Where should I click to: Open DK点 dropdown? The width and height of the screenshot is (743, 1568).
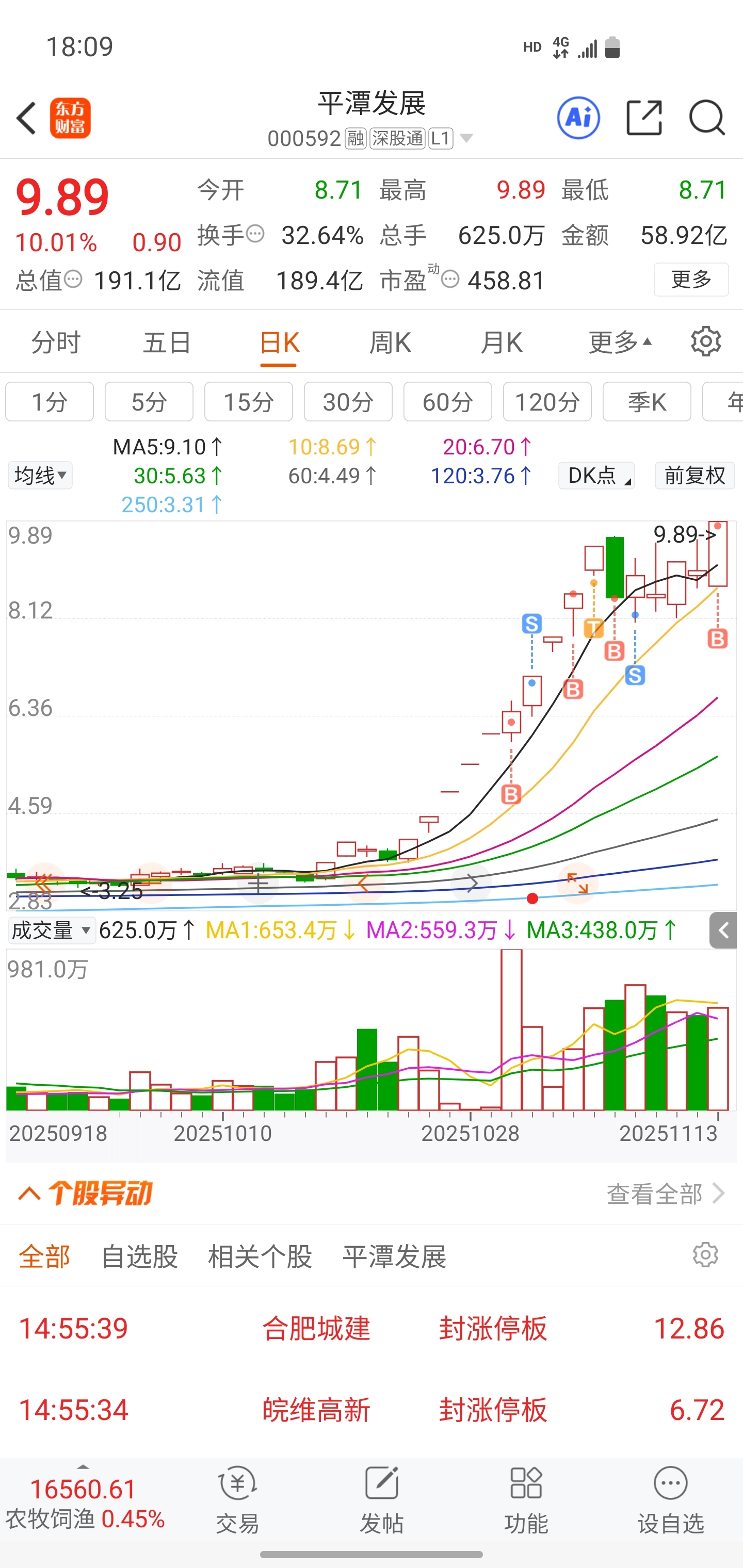(x=596, y=475)
